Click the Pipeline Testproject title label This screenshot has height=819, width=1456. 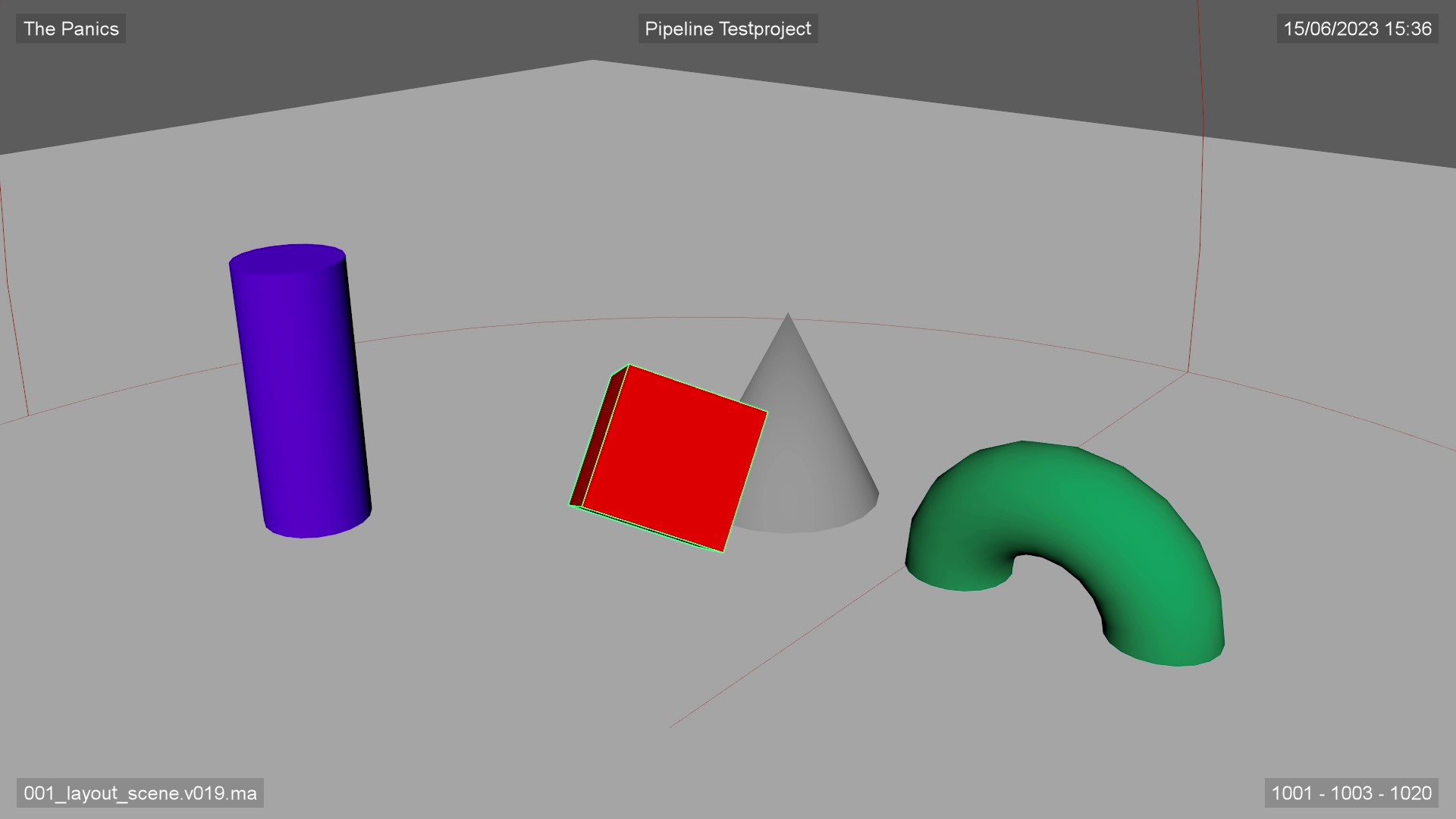click(727, 29)
